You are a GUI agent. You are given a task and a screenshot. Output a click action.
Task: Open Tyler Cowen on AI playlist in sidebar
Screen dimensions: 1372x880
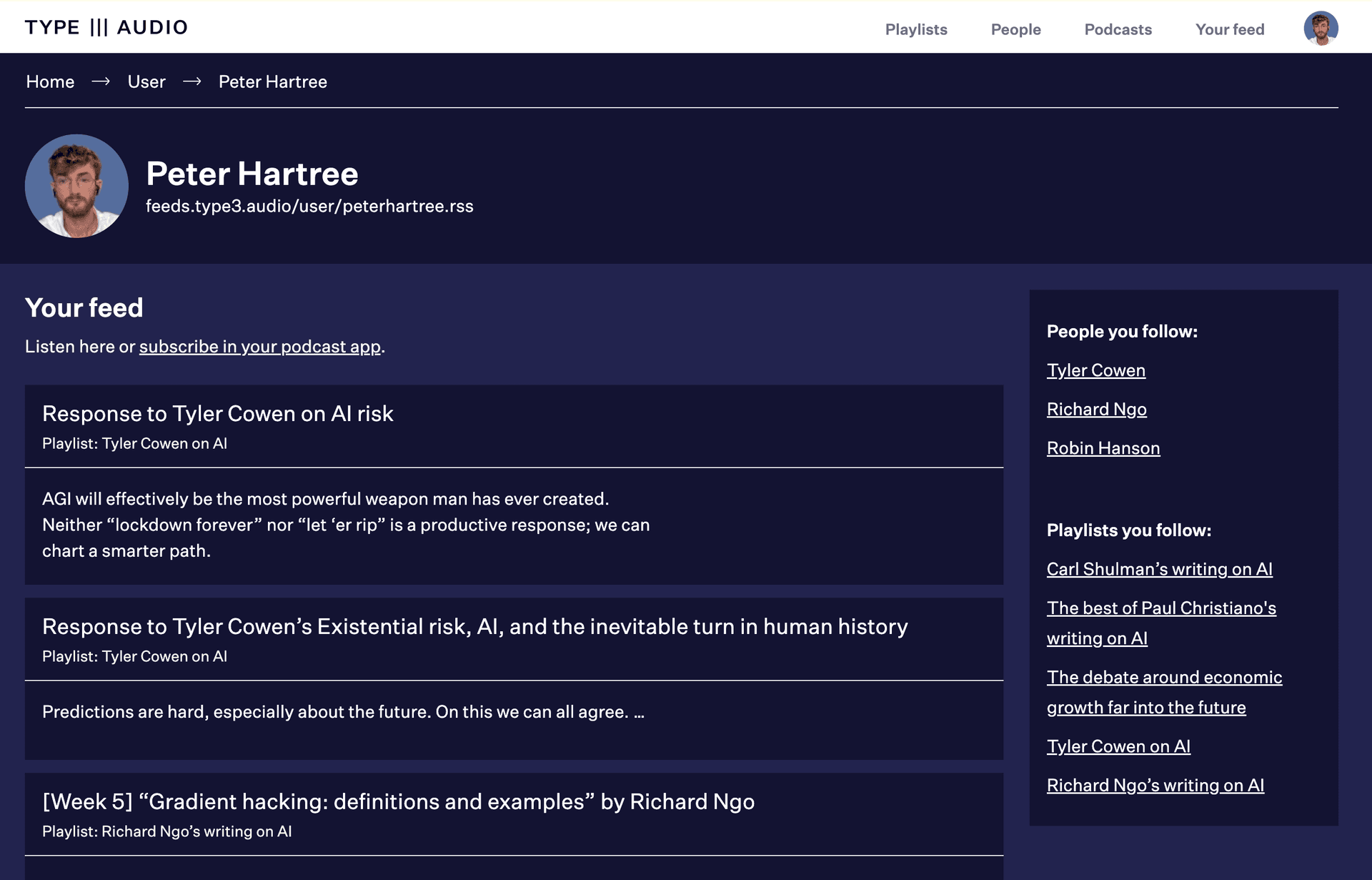[x=1119, y=746]
